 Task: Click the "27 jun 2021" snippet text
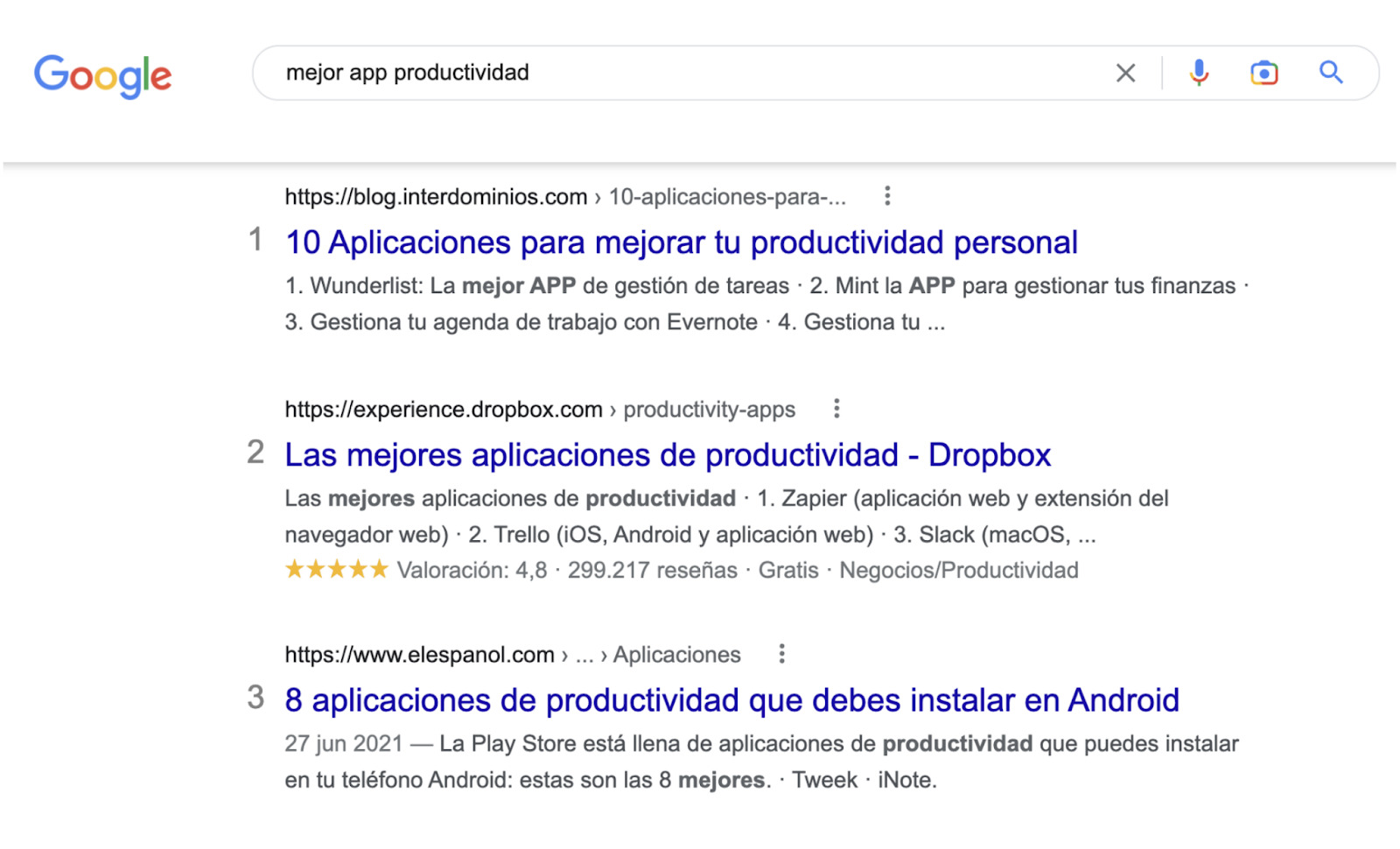(x=343, y=744)
